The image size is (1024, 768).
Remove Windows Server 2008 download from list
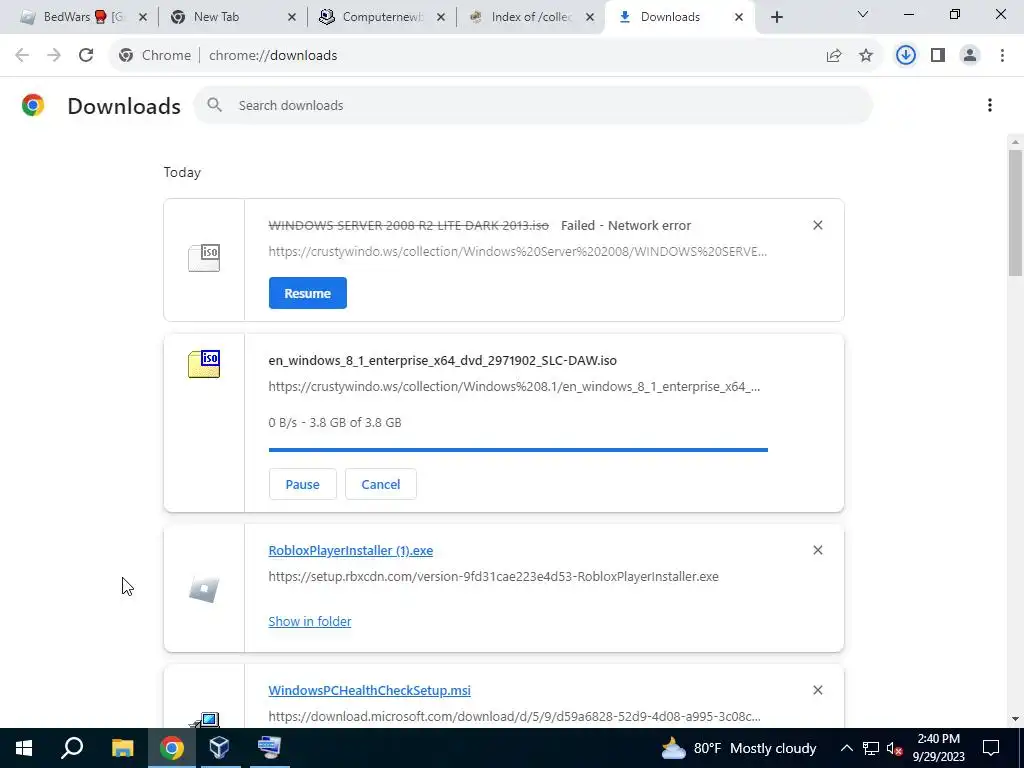coord(818,225)
